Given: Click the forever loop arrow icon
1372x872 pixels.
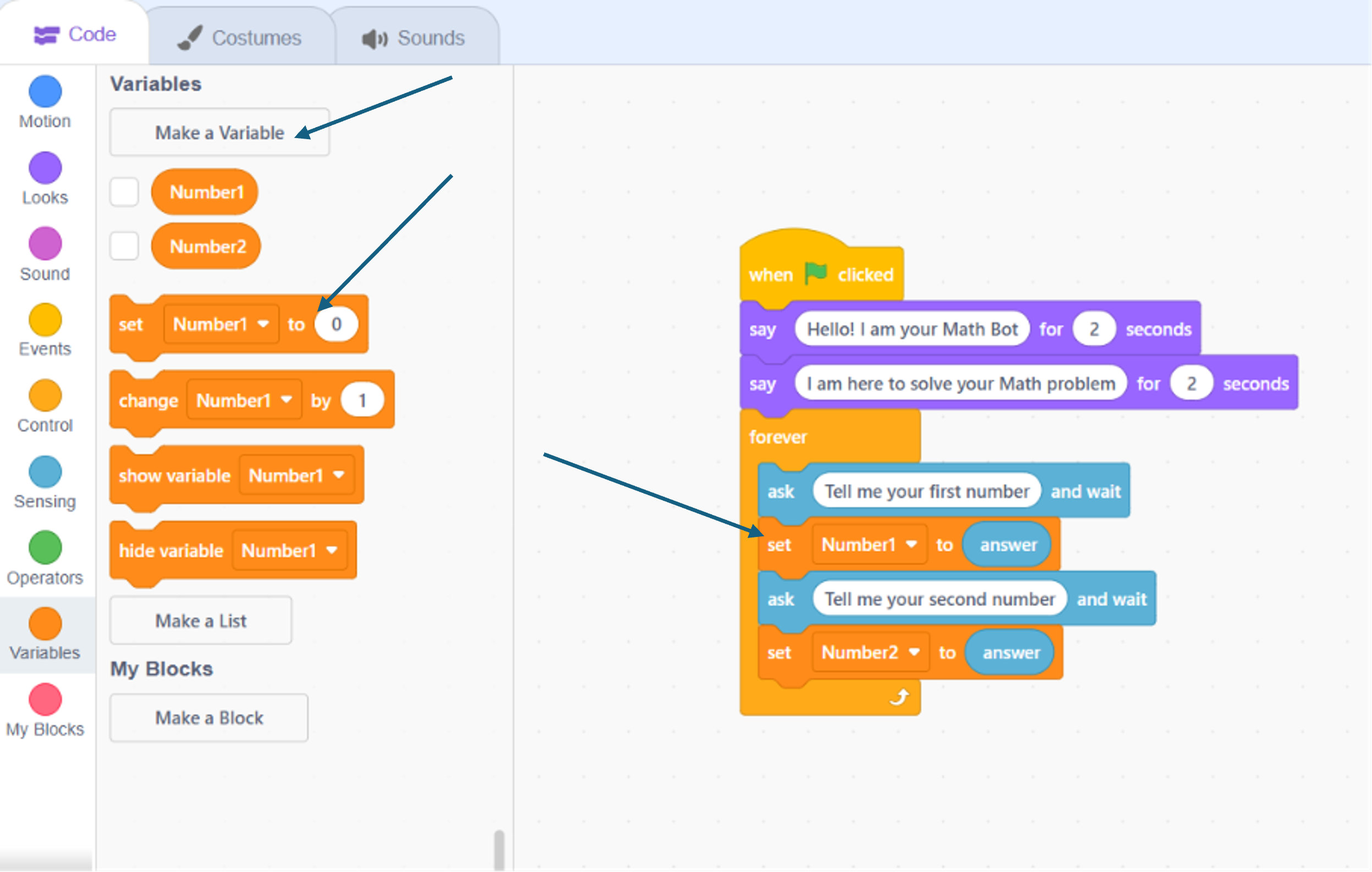Looking at the screenshot, I should (x=899, y=696).
